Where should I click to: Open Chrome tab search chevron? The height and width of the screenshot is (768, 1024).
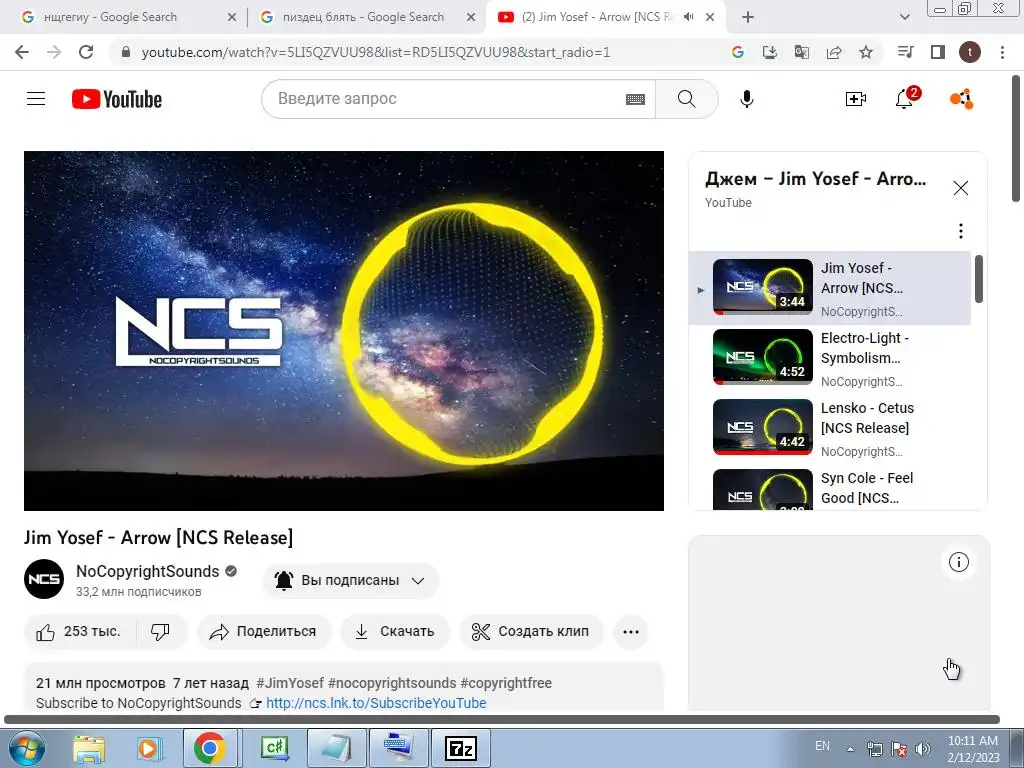(904, 17)
